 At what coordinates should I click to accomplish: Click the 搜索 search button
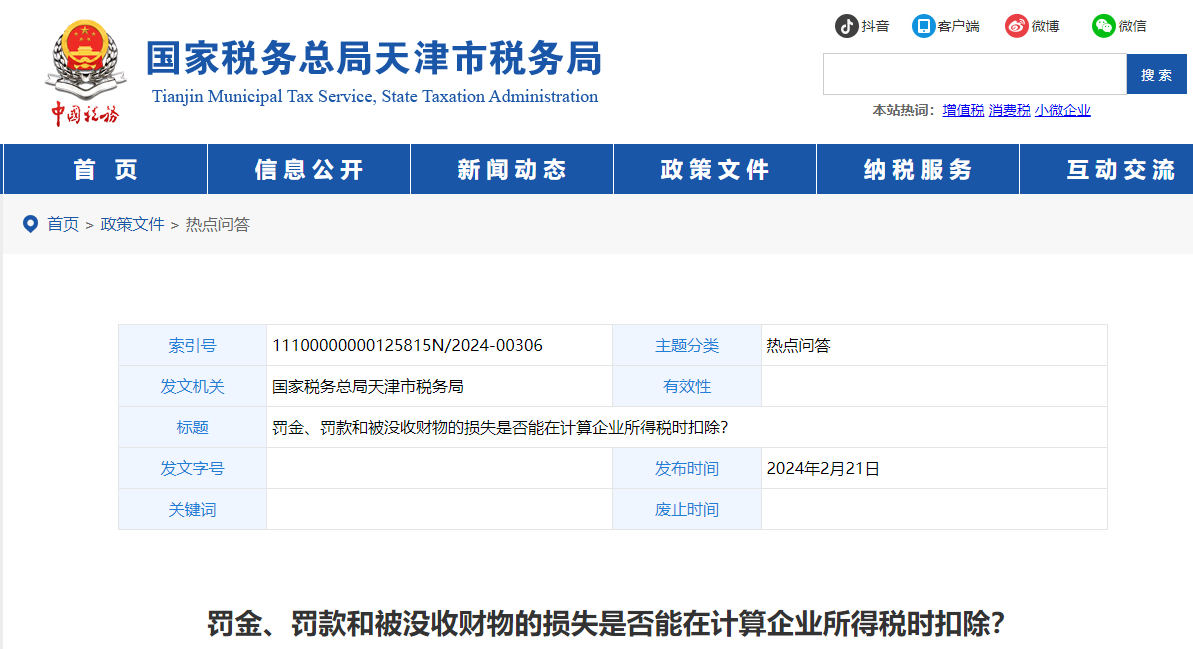1156,75
